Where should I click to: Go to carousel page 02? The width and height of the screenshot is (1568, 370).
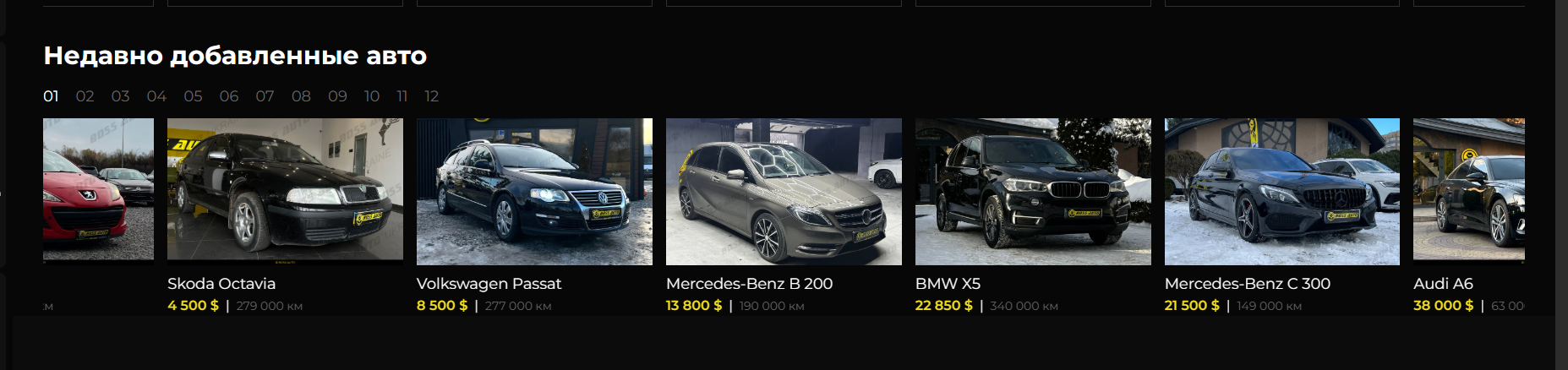pos(85,96)
